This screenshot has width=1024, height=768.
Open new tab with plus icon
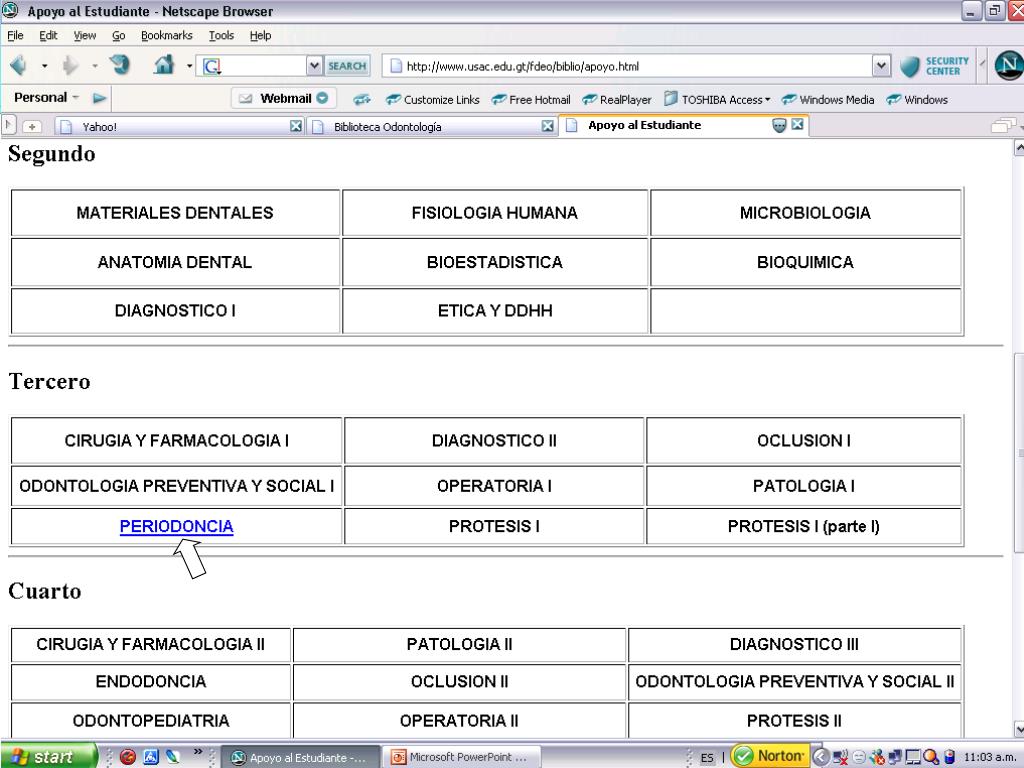pos(32,127)
